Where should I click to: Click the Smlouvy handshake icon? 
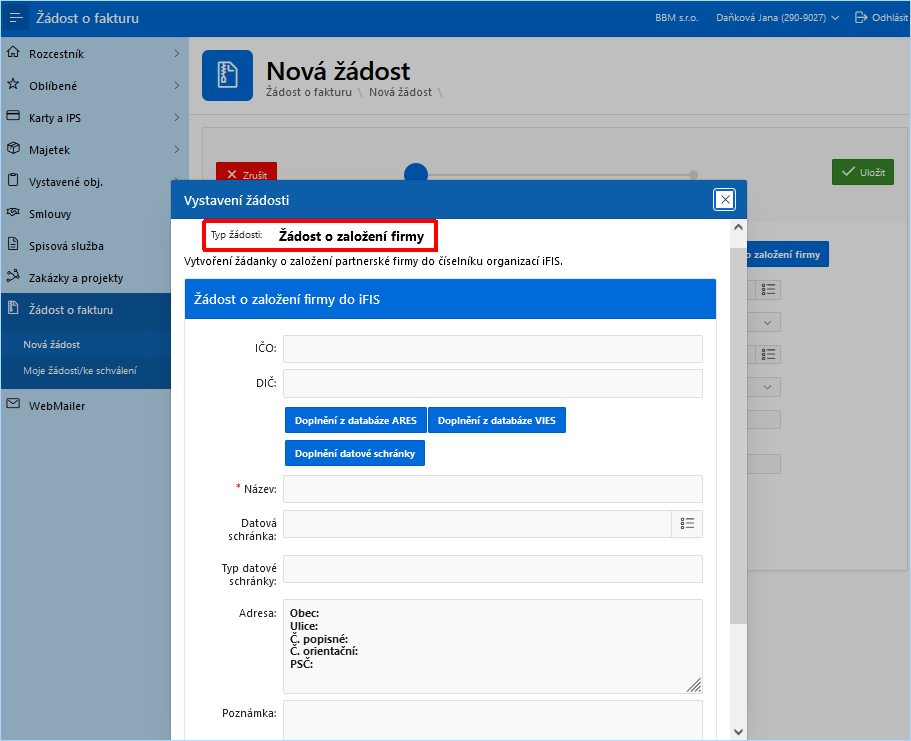click(x=13, y=213)
